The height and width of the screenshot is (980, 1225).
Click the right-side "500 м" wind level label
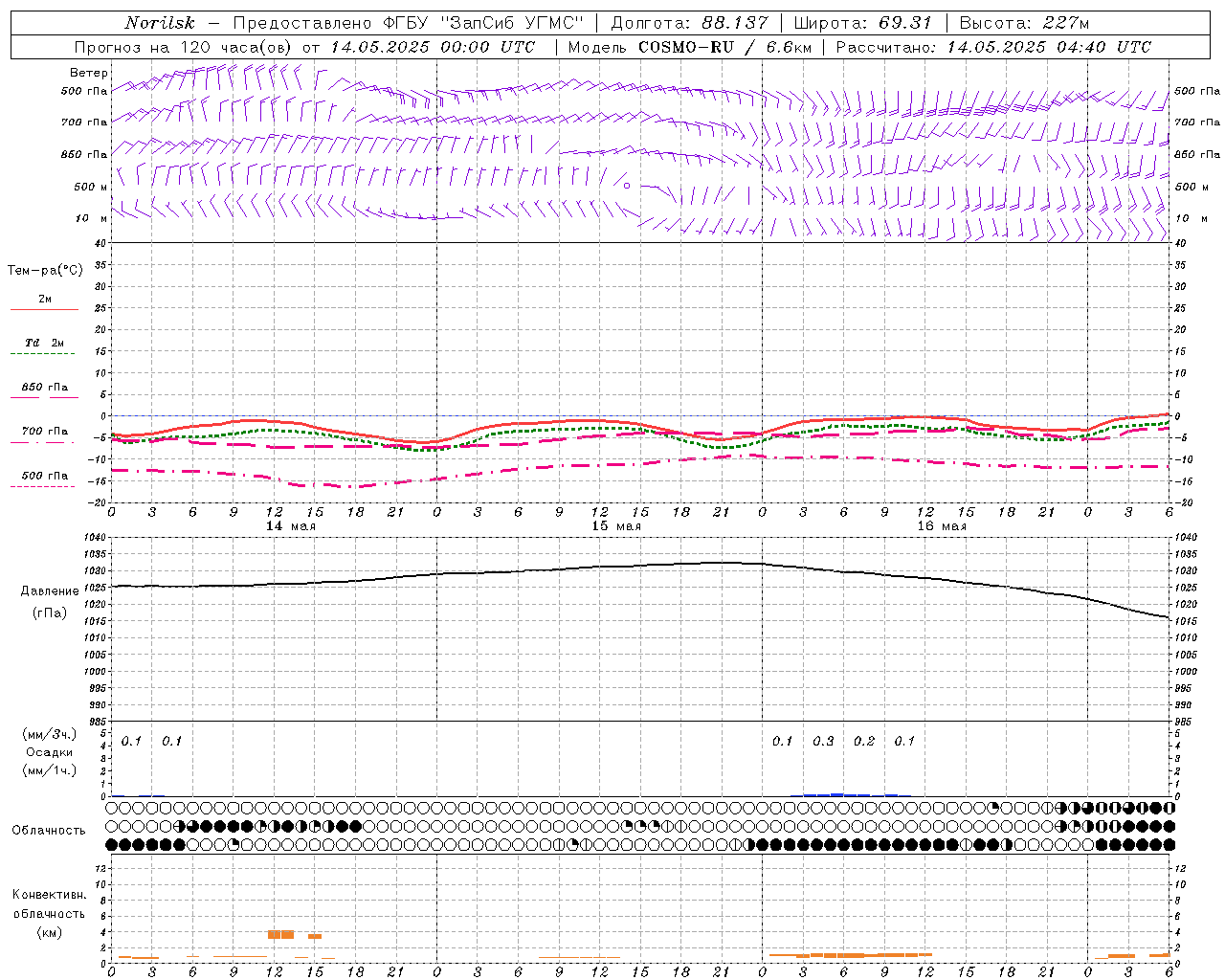[x=1192, y=187]
